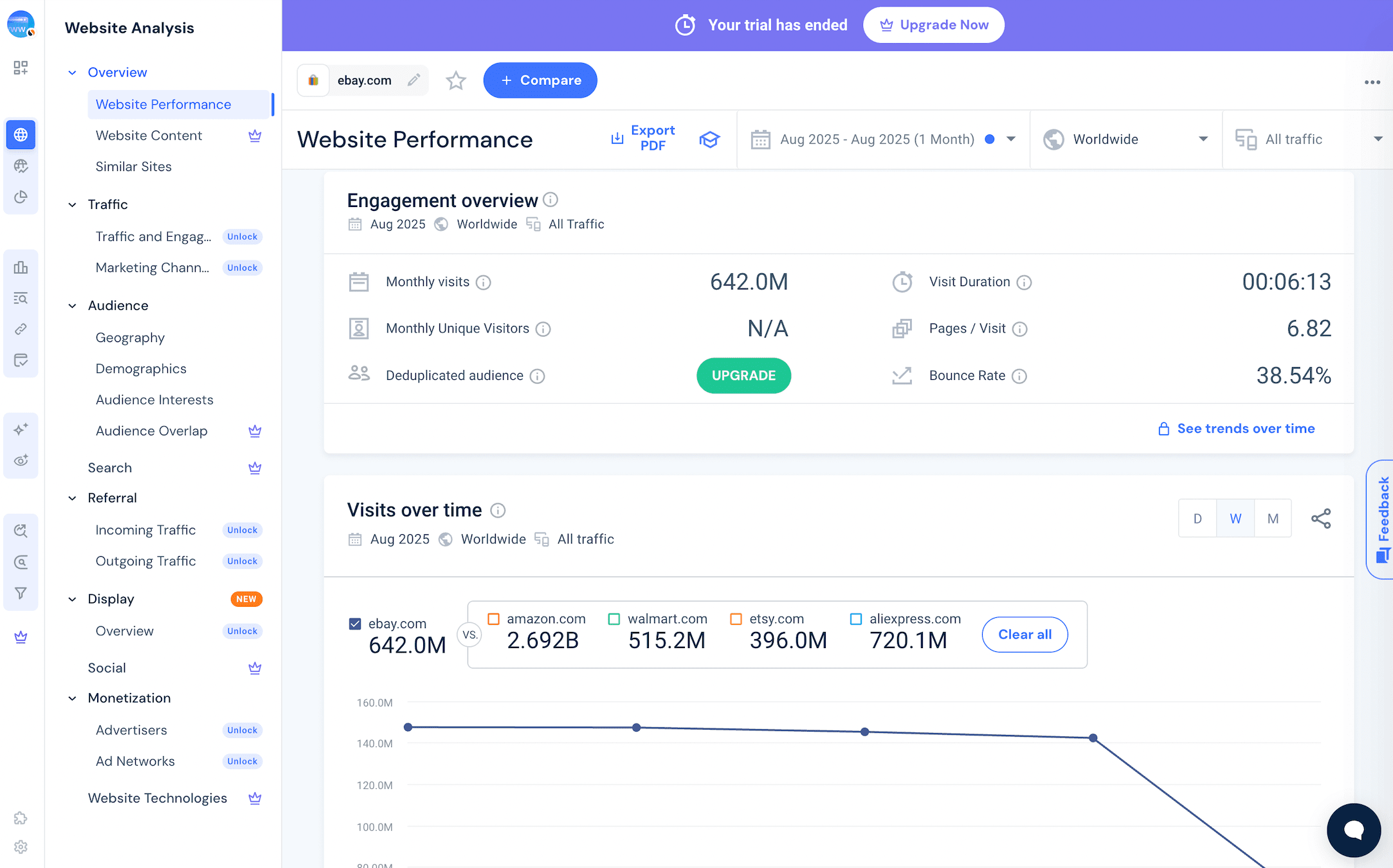
Task: Click the last data point on the chart
Action: point(1093,738)
